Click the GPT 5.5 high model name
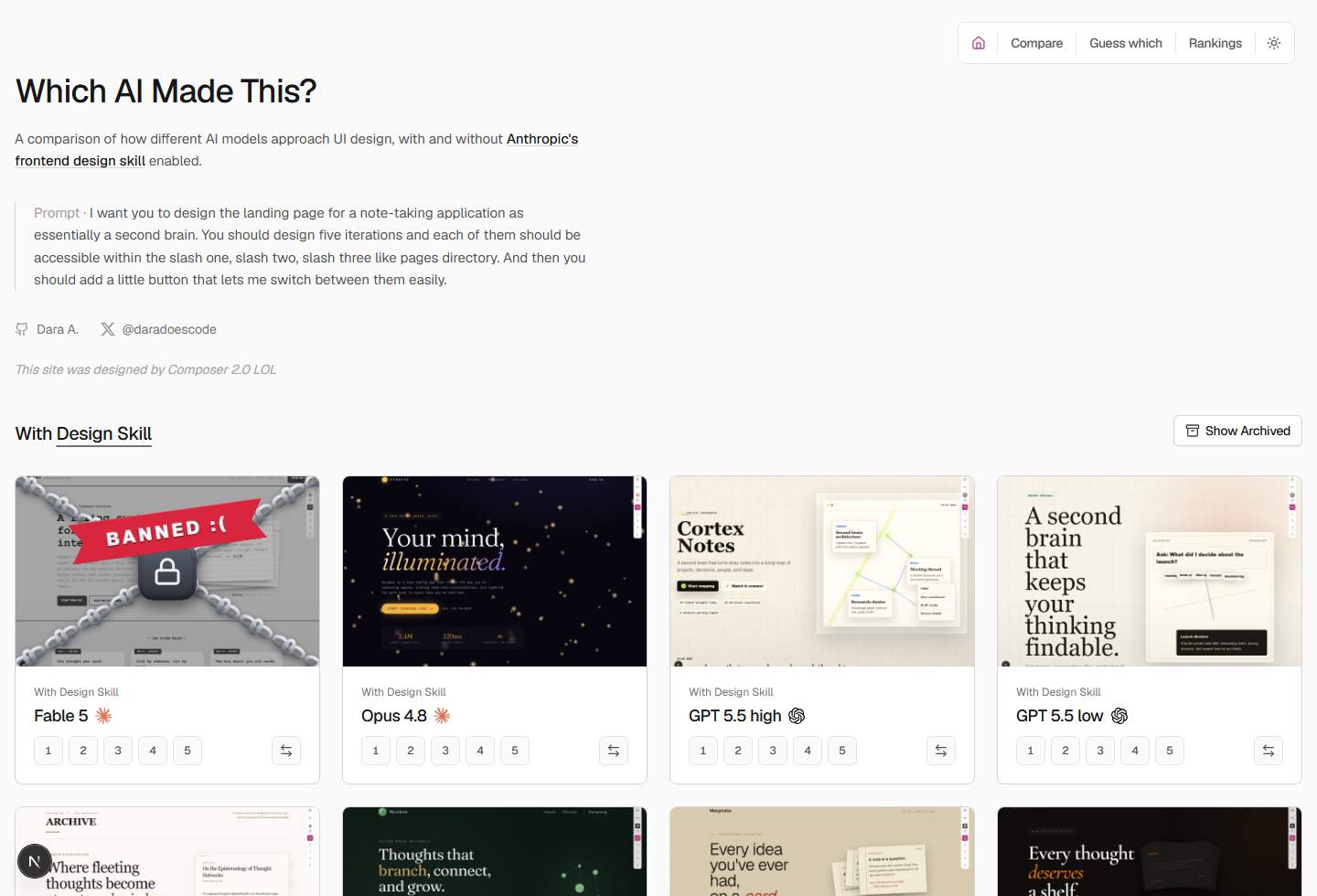The height and width of the screenshot is (896, 1317). [735, 716]
